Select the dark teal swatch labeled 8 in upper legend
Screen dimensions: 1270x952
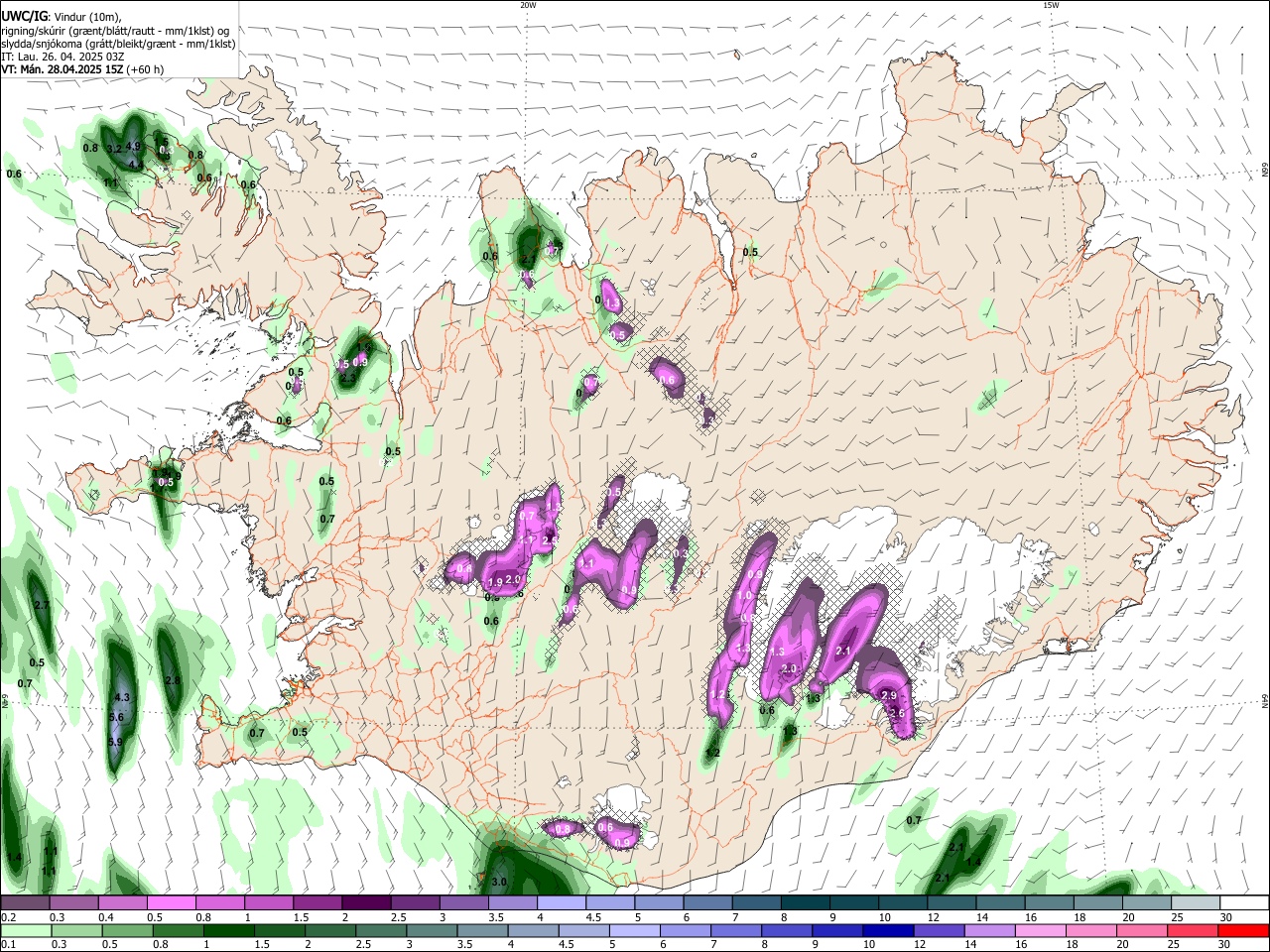tap(804, 902)
